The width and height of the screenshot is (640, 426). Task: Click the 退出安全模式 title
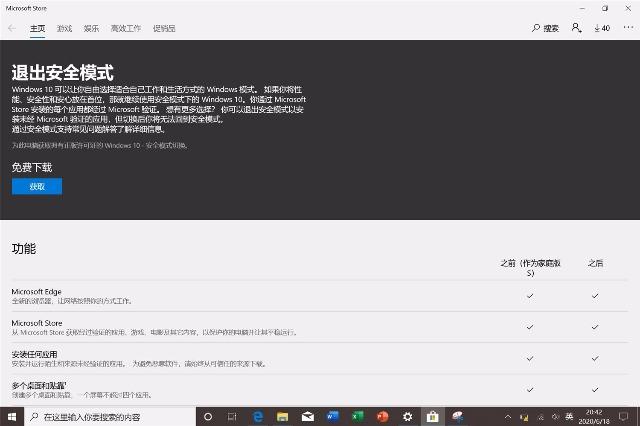point(62,73)
